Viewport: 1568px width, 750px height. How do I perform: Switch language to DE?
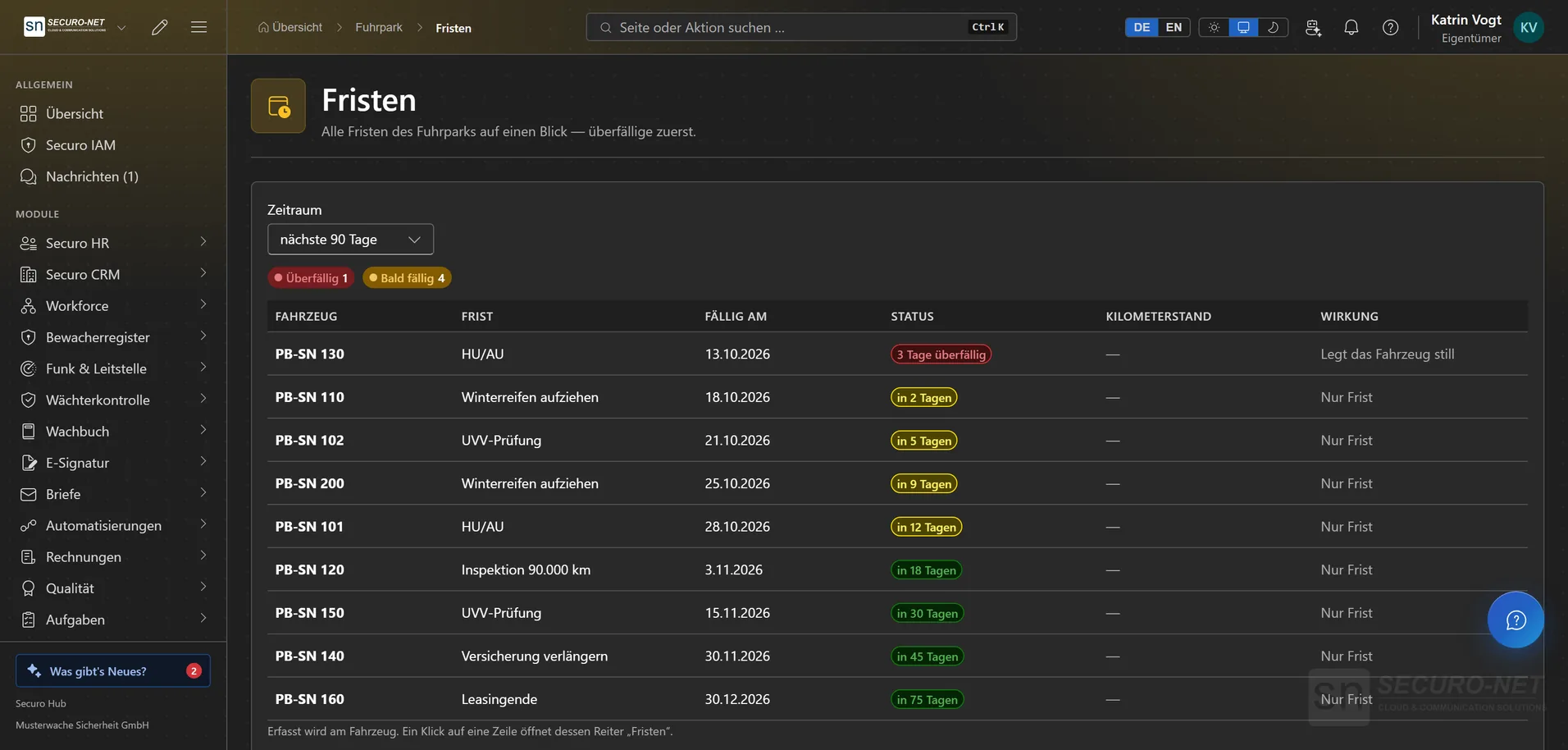click(1142, 27)
